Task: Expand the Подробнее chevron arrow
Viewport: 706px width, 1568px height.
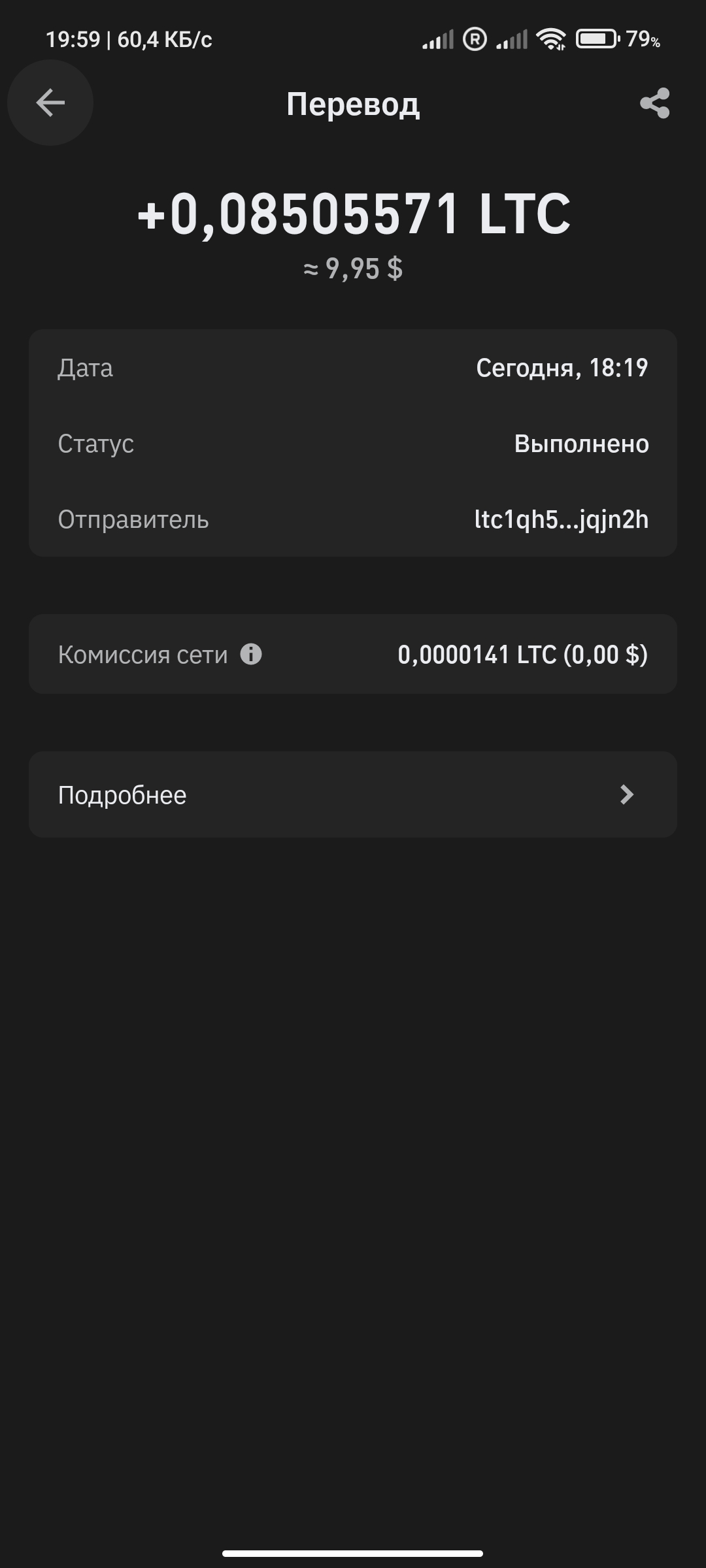Action: click(626, 794)
